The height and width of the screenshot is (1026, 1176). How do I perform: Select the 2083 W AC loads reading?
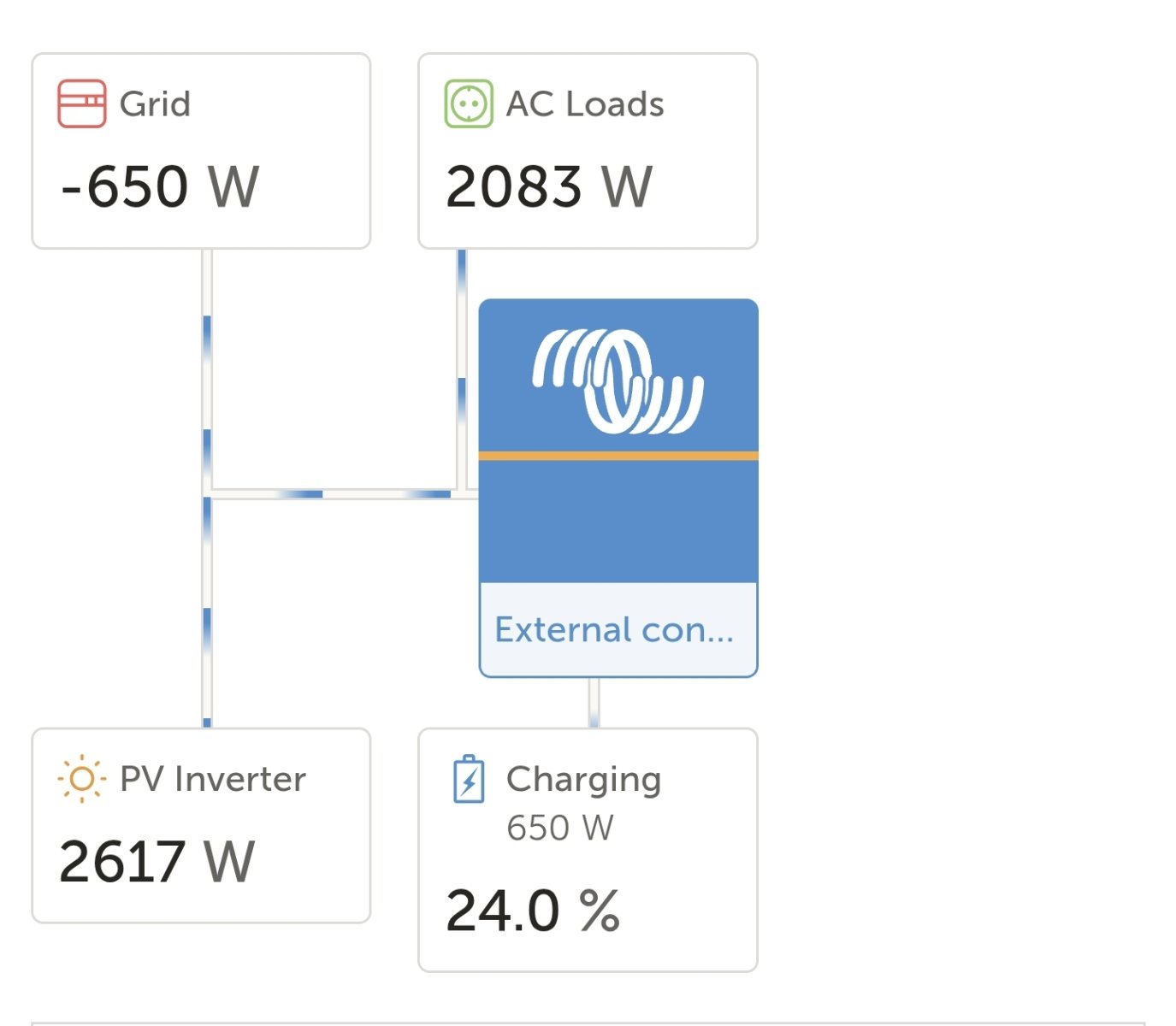pos(549,186)
